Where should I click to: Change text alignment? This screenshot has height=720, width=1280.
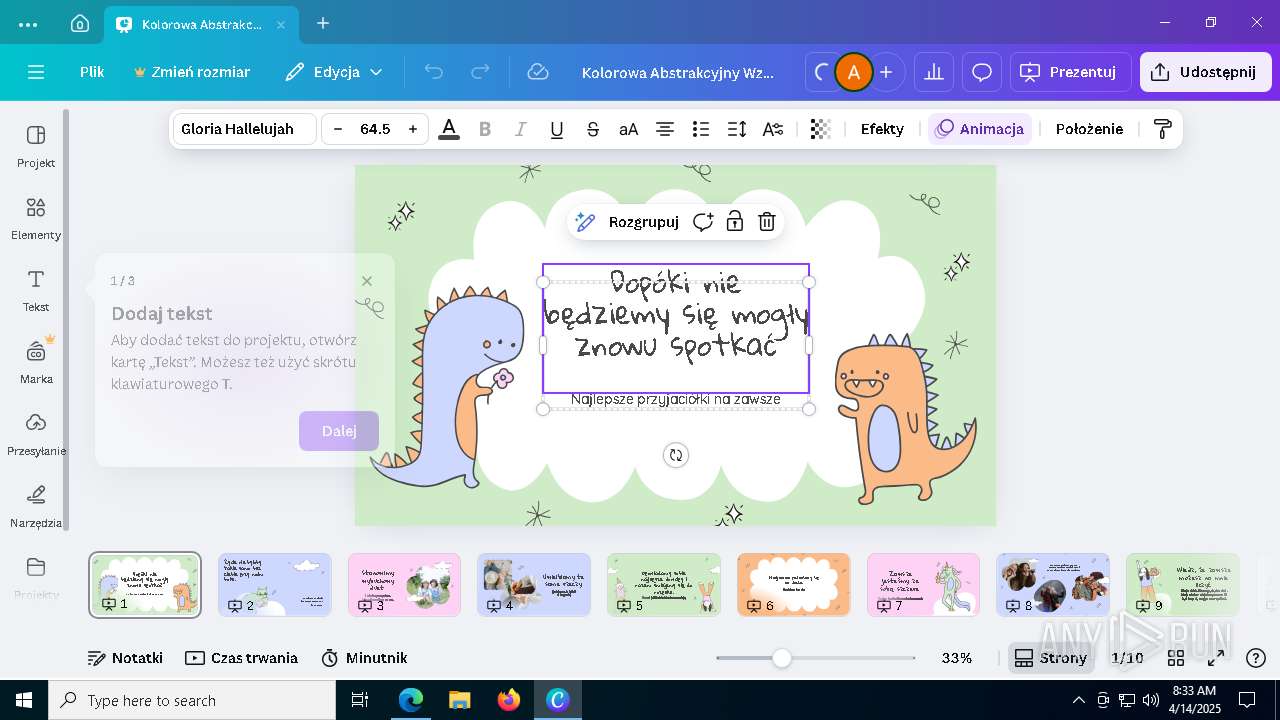(x=665, y=129)
